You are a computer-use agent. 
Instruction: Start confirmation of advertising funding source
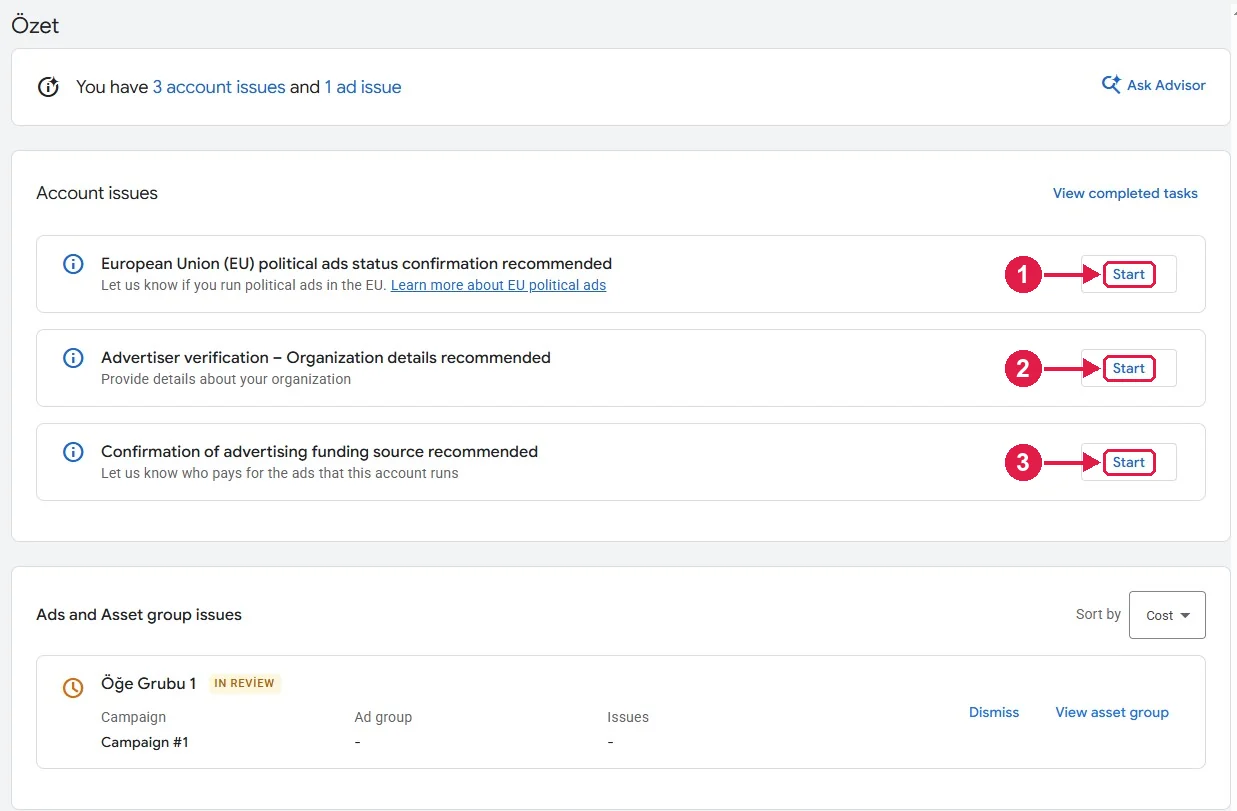1129,462
